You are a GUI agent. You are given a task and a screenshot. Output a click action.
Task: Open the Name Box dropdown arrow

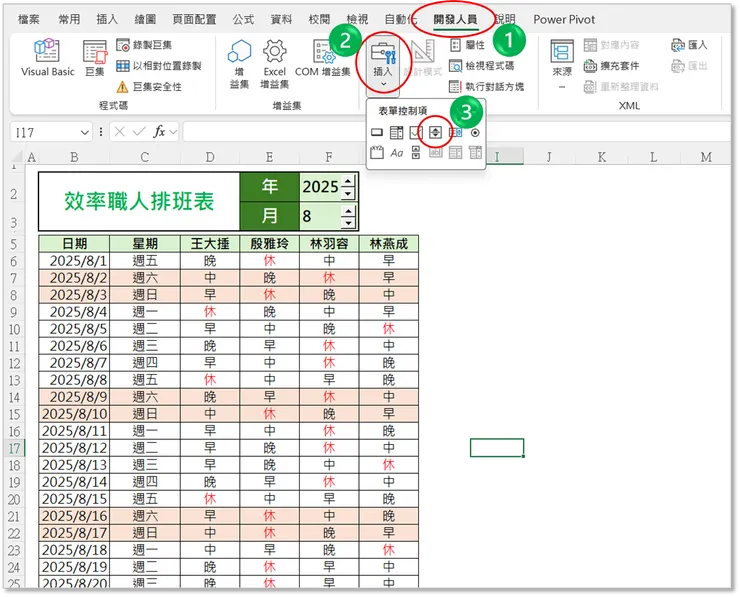84,133
